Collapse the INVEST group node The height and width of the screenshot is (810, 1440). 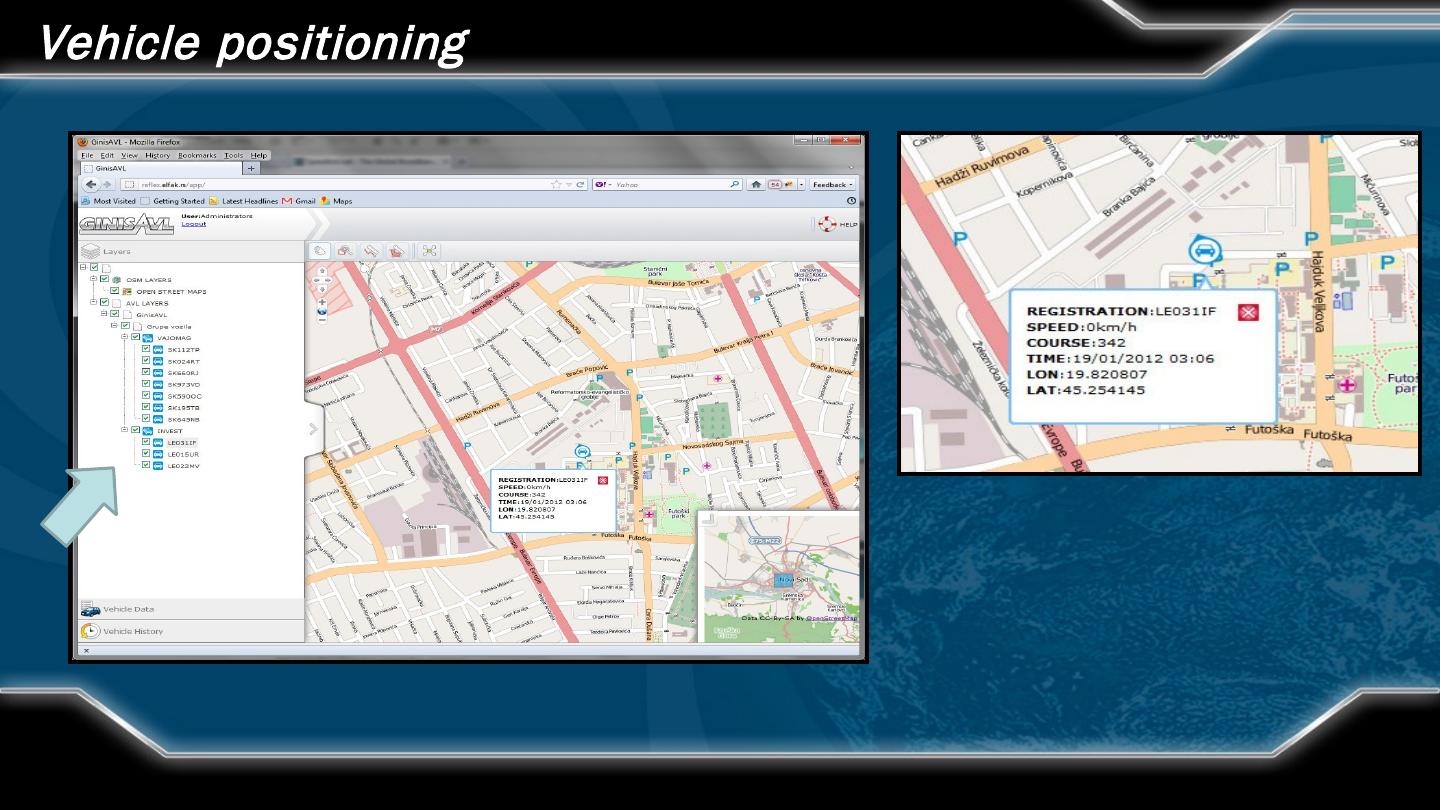125,430
